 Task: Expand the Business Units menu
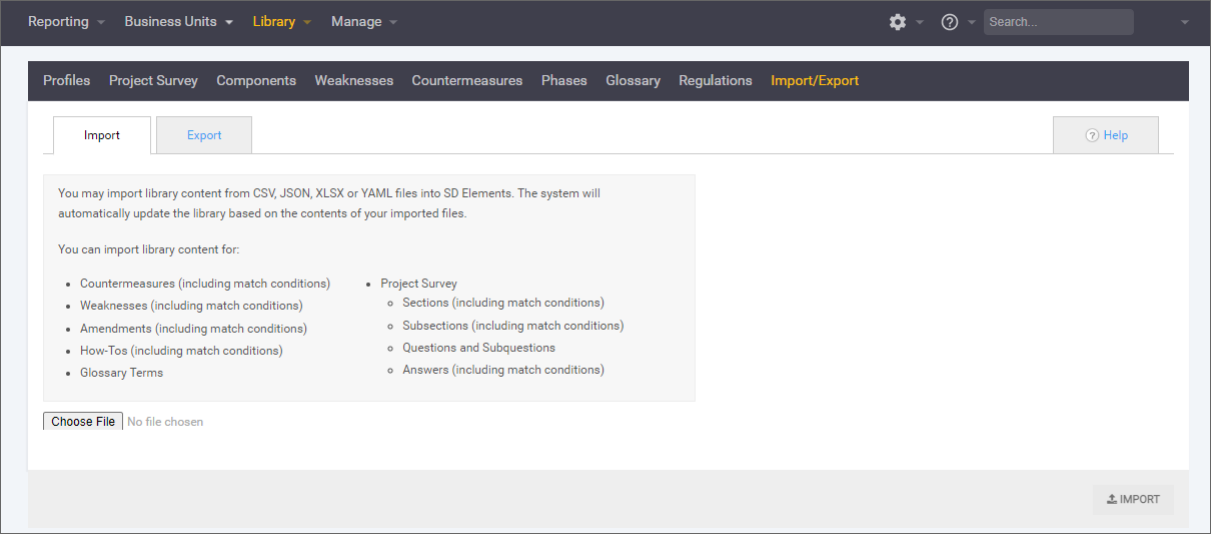coord(178,22)
